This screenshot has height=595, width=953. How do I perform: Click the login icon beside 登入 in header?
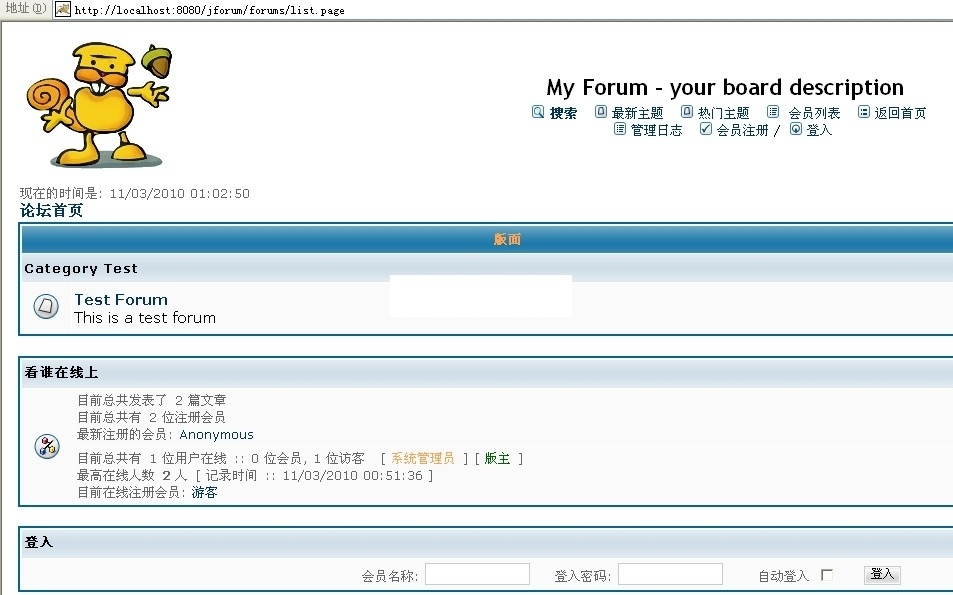coord(796,129)
